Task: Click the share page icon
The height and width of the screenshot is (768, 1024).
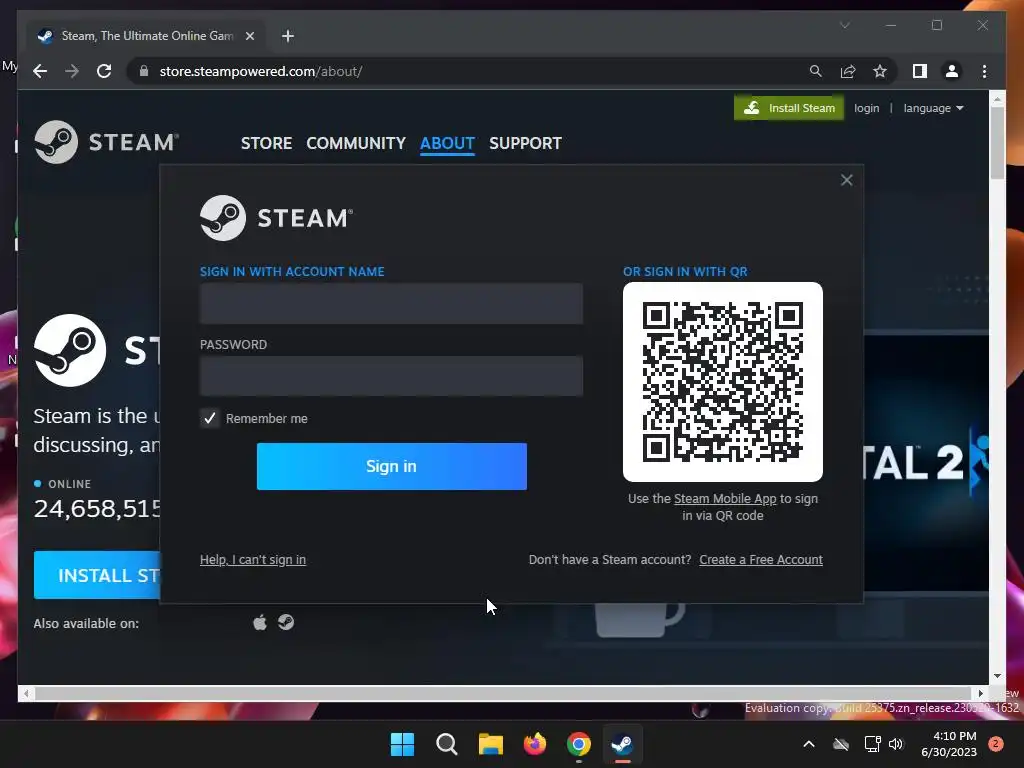Action: pos(848,71)
